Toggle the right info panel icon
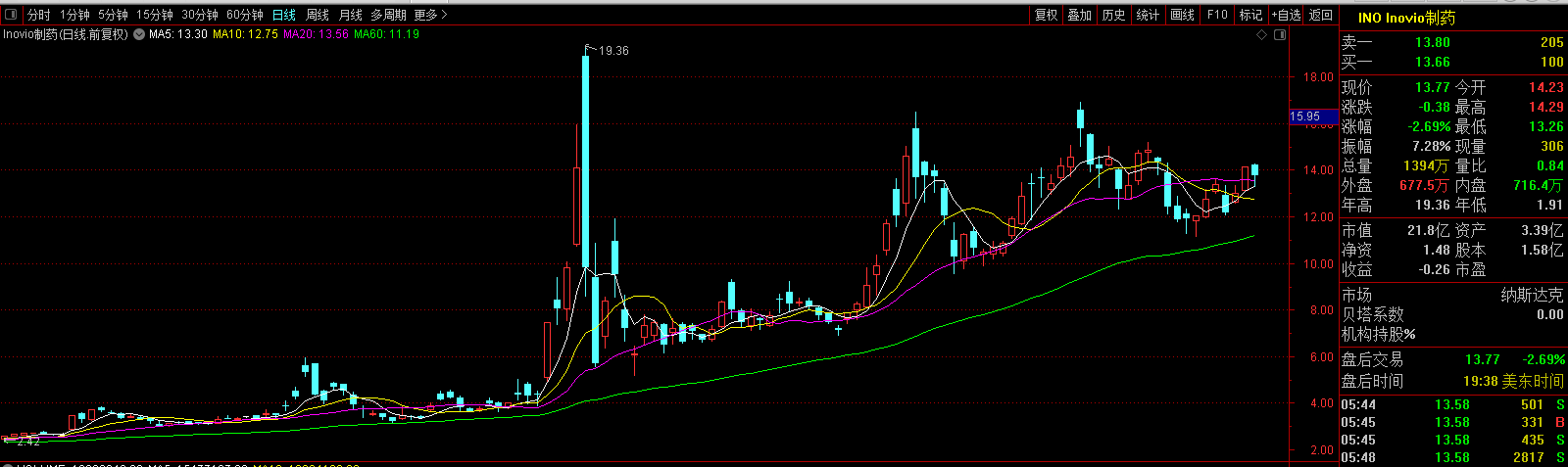The image size is (1568, 467). (x=1279, y=35)
